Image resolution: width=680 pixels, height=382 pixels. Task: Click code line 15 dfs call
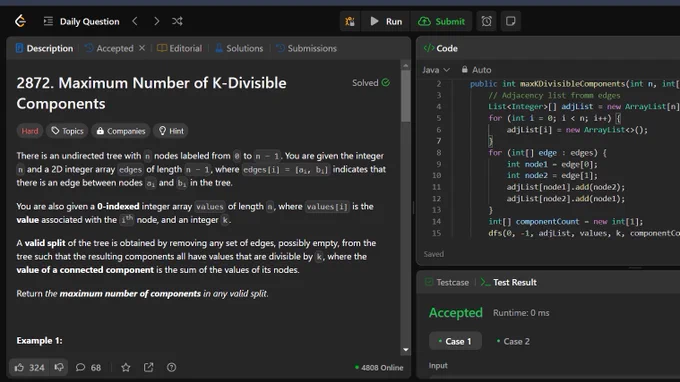tap(584, 233)
